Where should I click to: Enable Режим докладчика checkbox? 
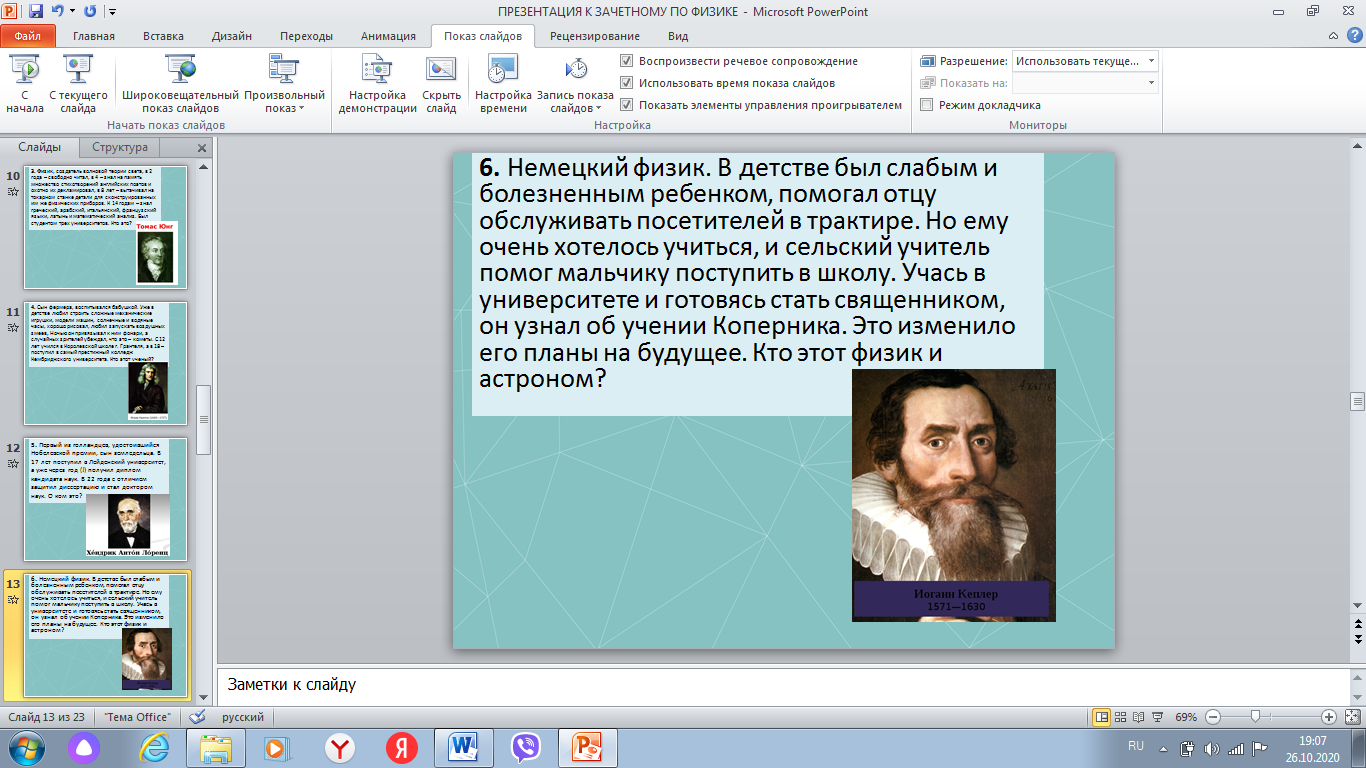(x=927, y=105)
